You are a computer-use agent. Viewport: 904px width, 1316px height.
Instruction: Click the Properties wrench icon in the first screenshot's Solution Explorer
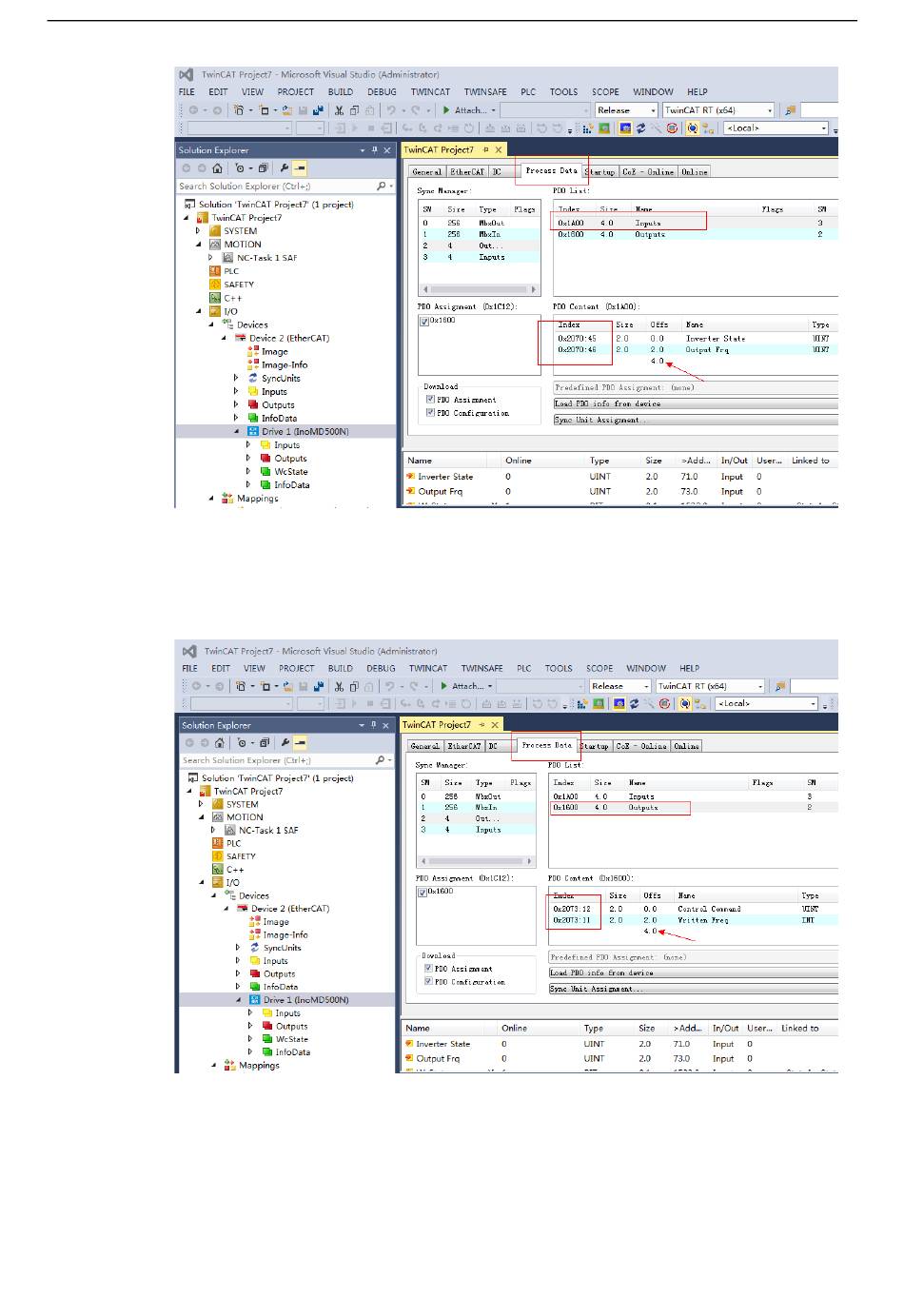pos(284,168)
